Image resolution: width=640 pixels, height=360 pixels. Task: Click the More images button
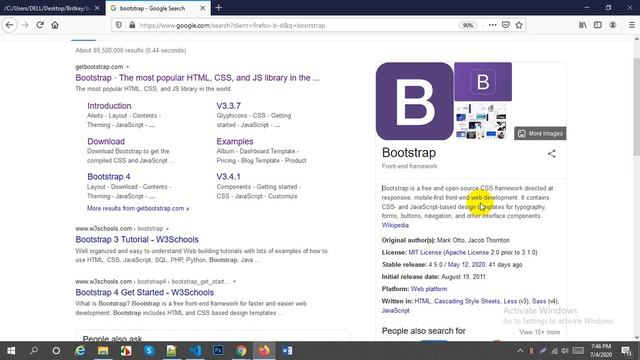[540, 133]
